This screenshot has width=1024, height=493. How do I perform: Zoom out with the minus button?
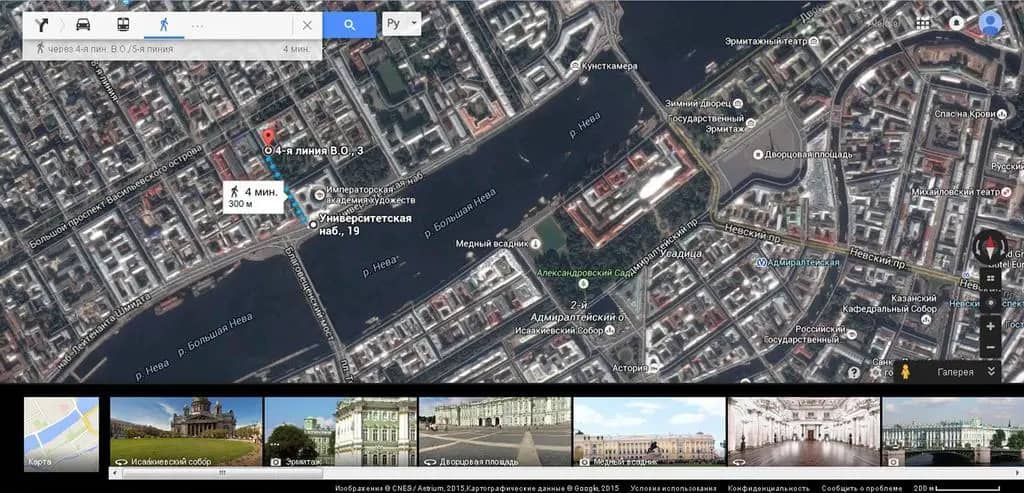coord(991,347)
